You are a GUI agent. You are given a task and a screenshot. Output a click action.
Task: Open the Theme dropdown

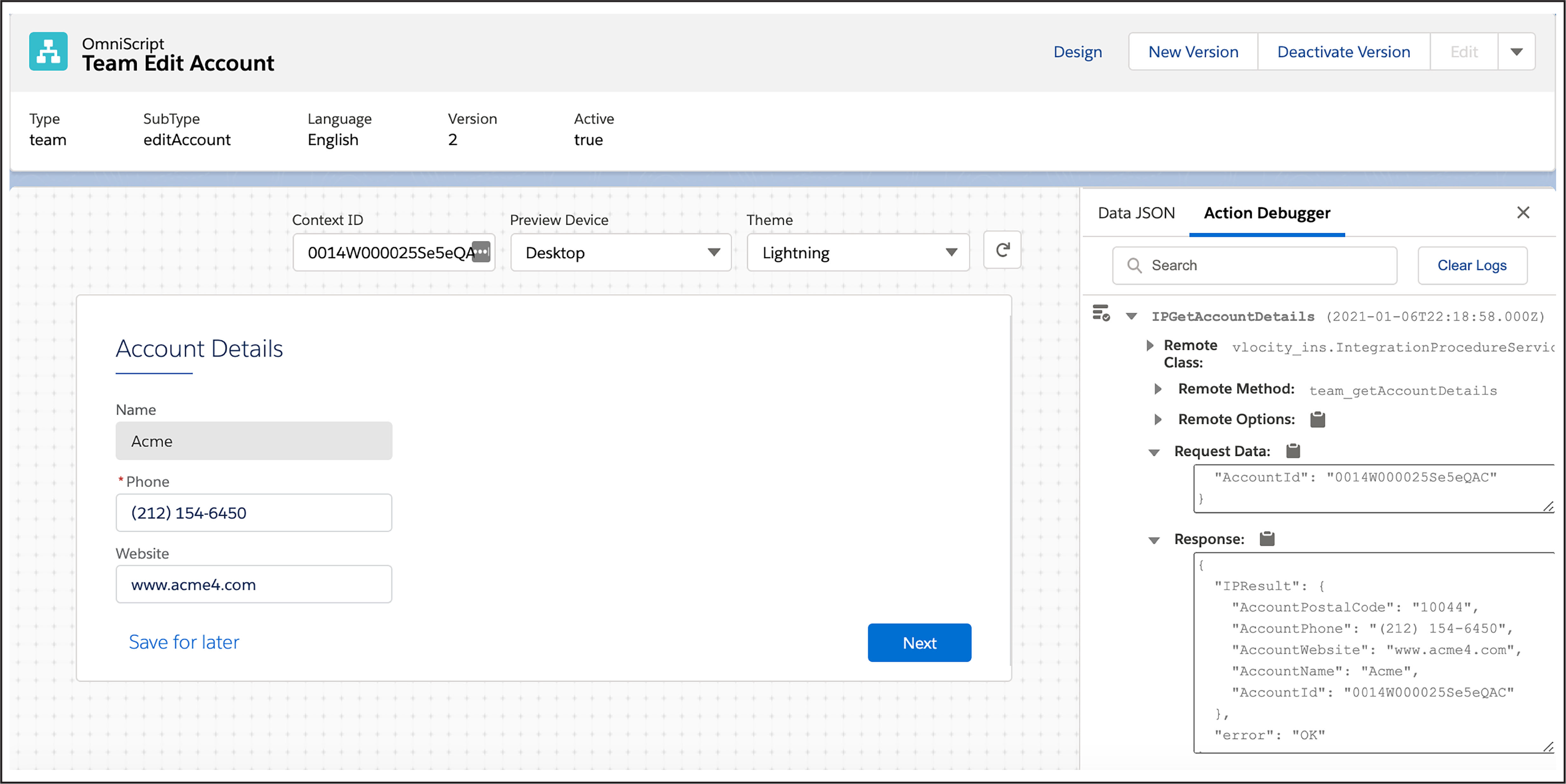click(x=857, y=252)
